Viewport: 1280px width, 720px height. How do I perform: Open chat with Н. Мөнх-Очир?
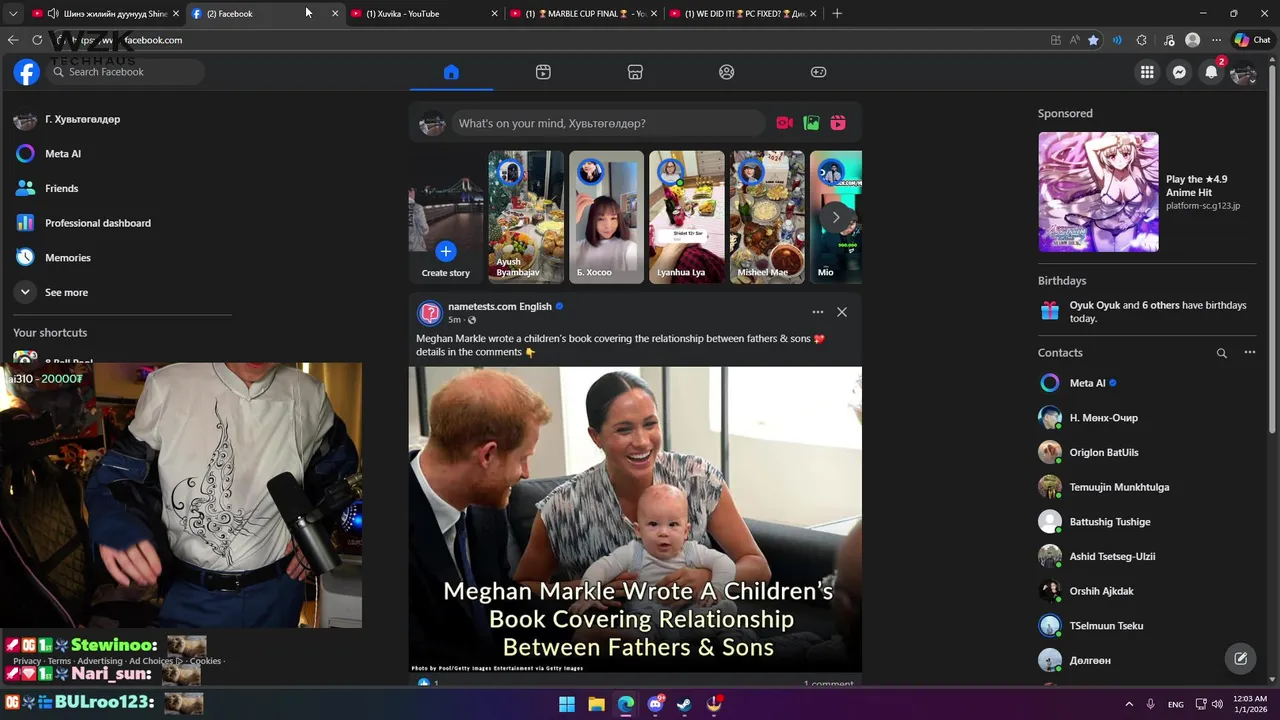[x=1146, y=418]
